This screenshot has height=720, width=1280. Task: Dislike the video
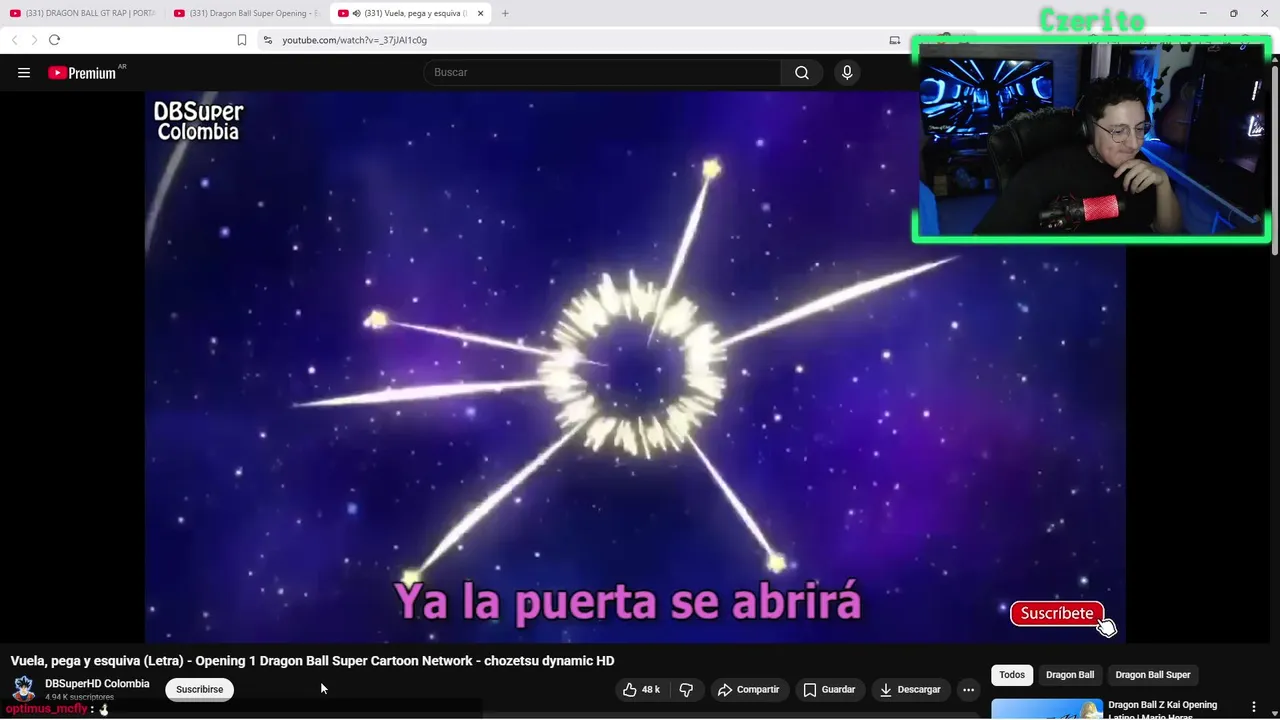tap(686, 690)
